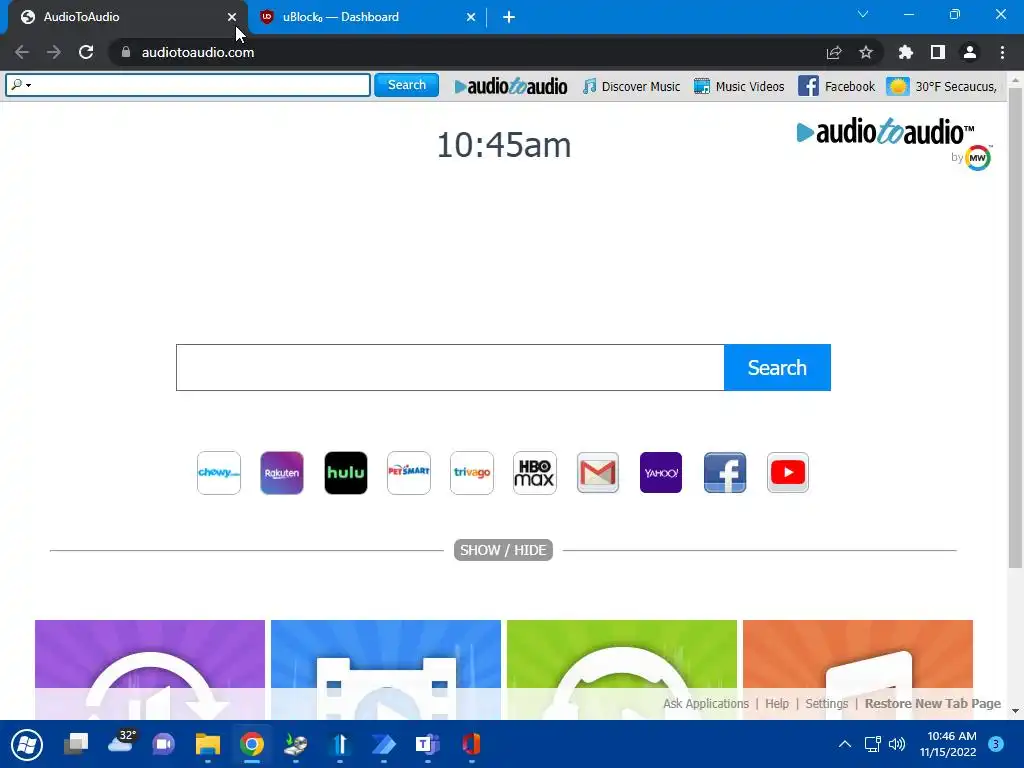The height and width of the screenshot is (768, 1024).
Task: Open the Chewy shortcut icon
Action: (219, 473)
